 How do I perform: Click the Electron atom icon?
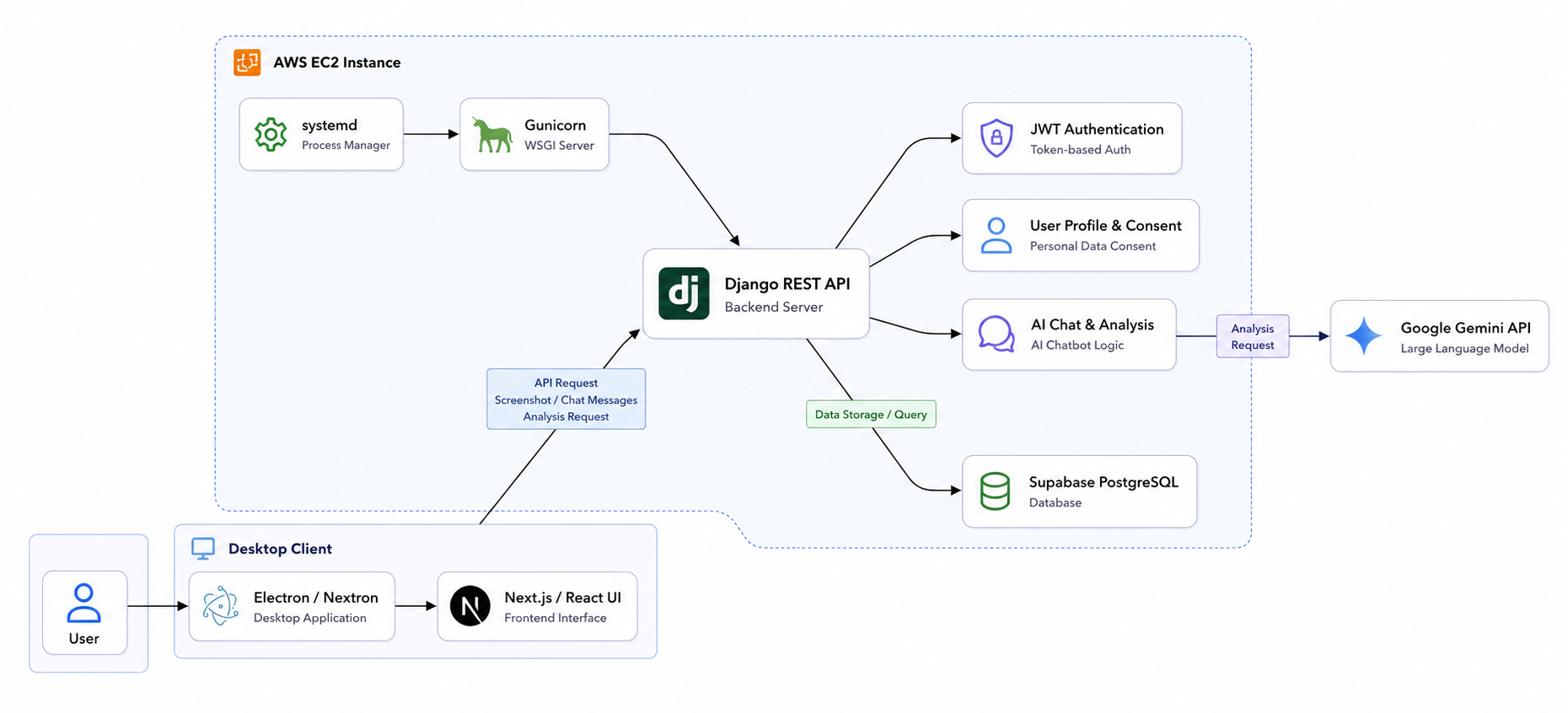coord(221,606)
